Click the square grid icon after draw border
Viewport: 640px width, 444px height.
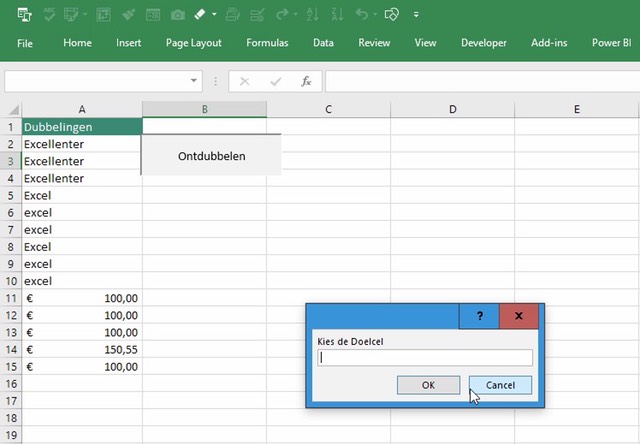pyautogui.click(x=103, y=15)
